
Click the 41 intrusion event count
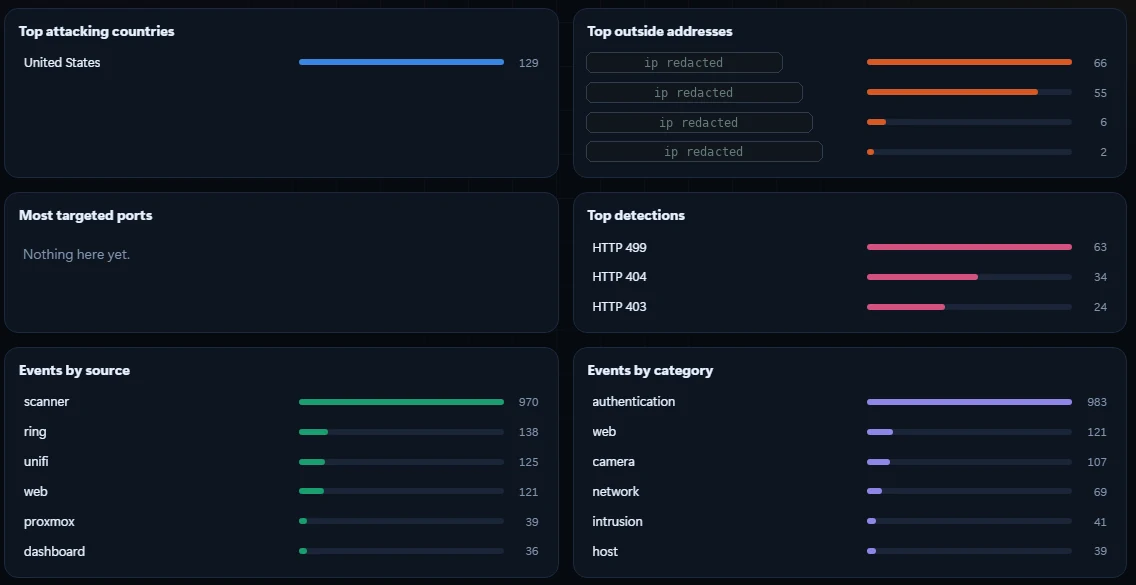[x=1100, y=522]
